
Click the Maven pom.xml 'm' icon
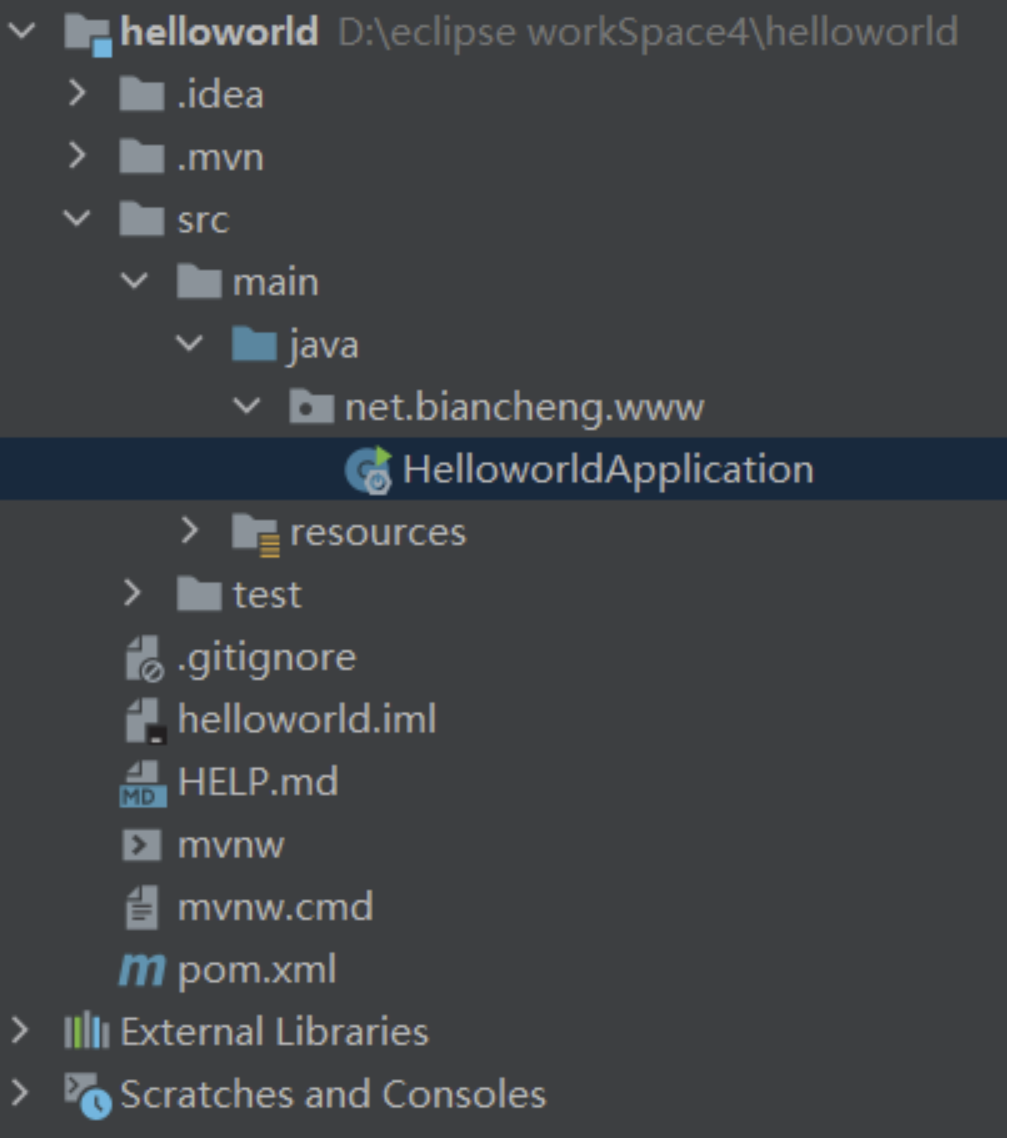pos(142,970)
